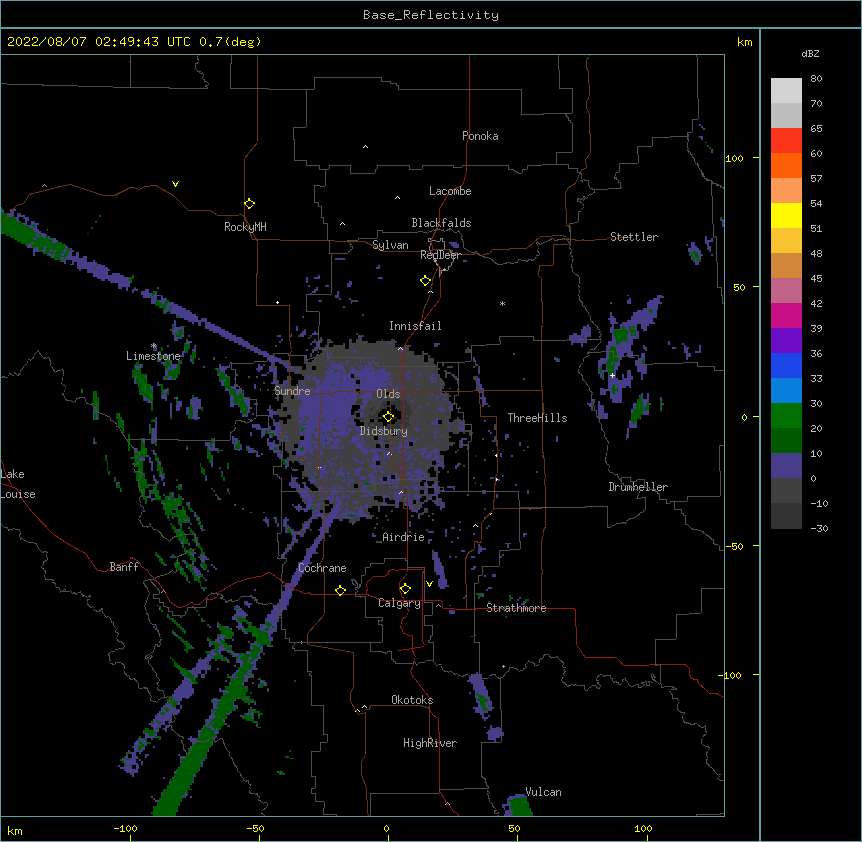Click the Lacombe city label

coord(450,191)
